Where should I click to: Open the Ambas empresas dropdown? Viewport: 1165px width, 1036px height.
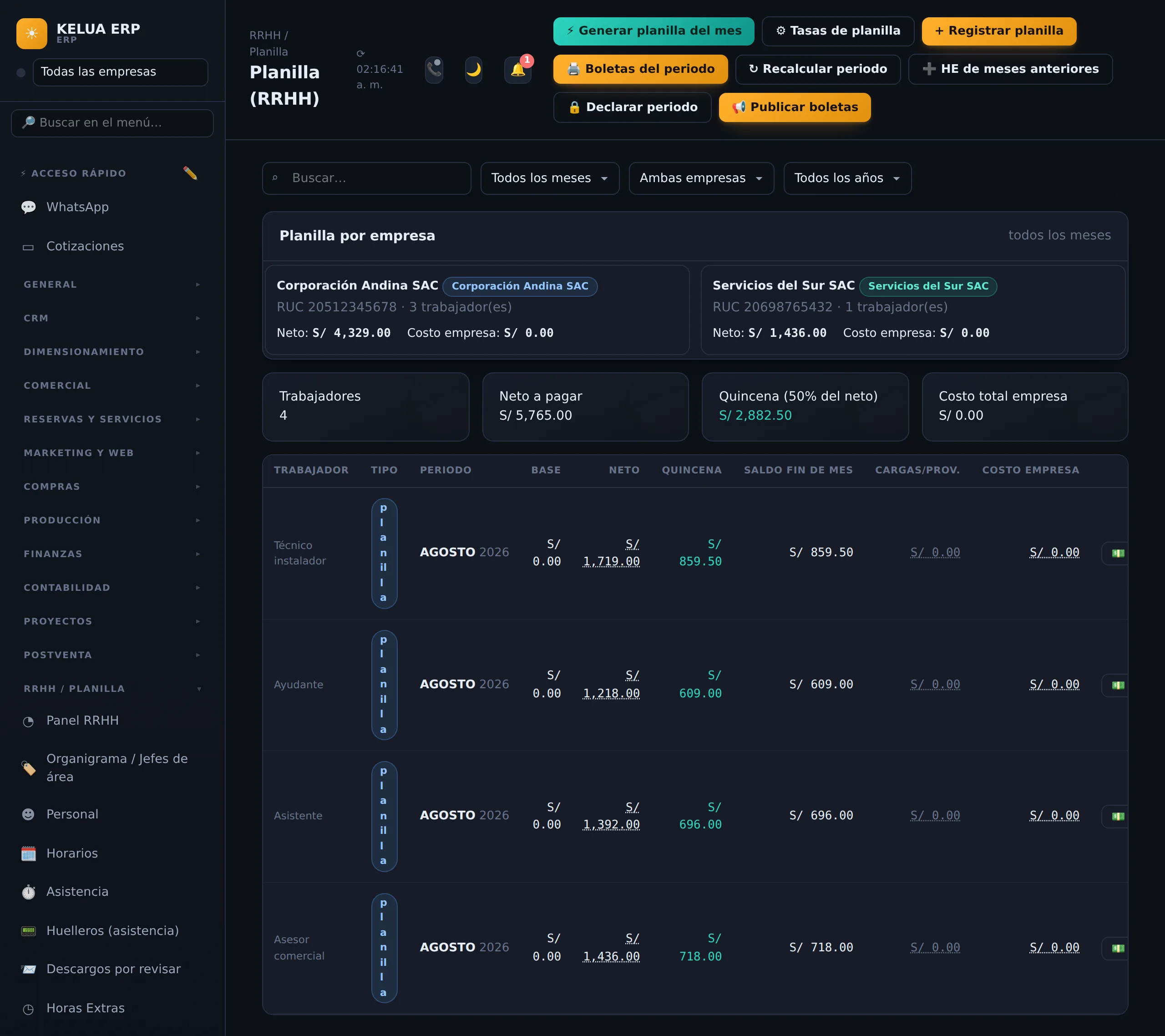pos(701,178)
